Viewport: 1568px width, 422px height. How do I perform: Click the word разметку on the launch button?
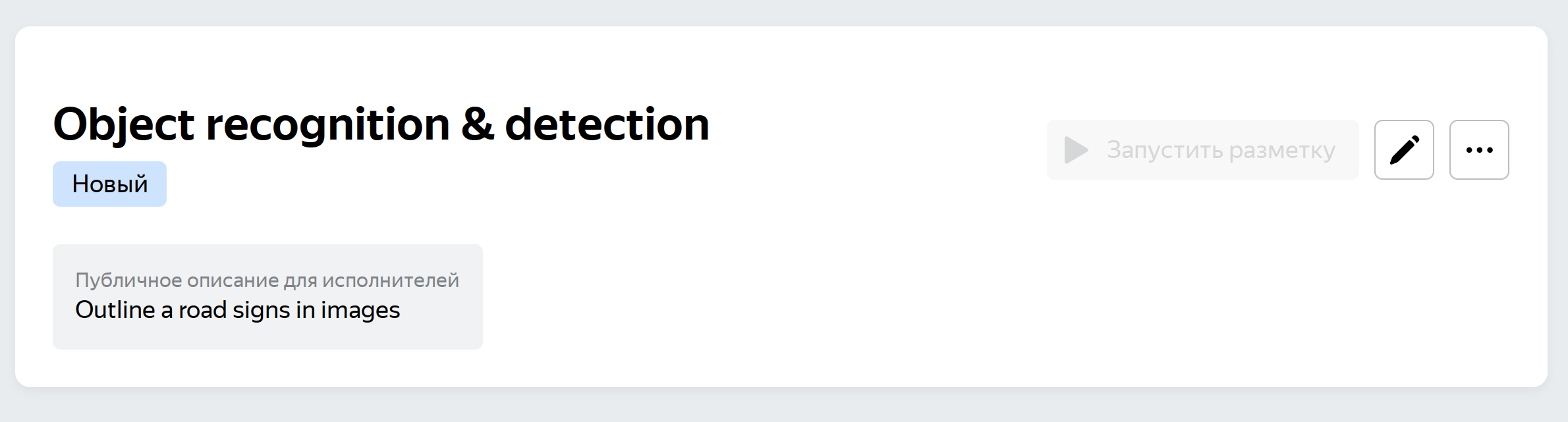click(1282, 151)
